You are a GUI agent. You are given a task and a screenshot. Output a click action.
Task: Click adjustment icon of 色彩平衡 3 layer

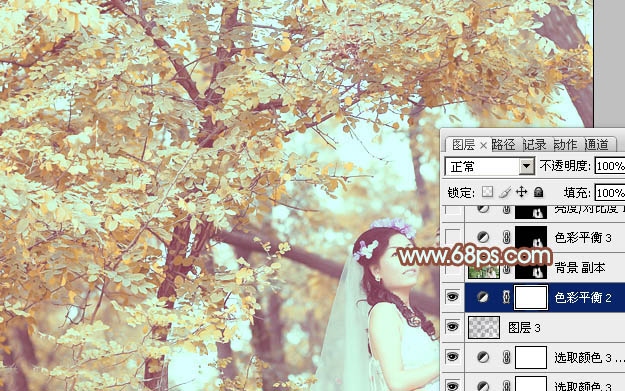pyautogui.click(x=483, y=238)
